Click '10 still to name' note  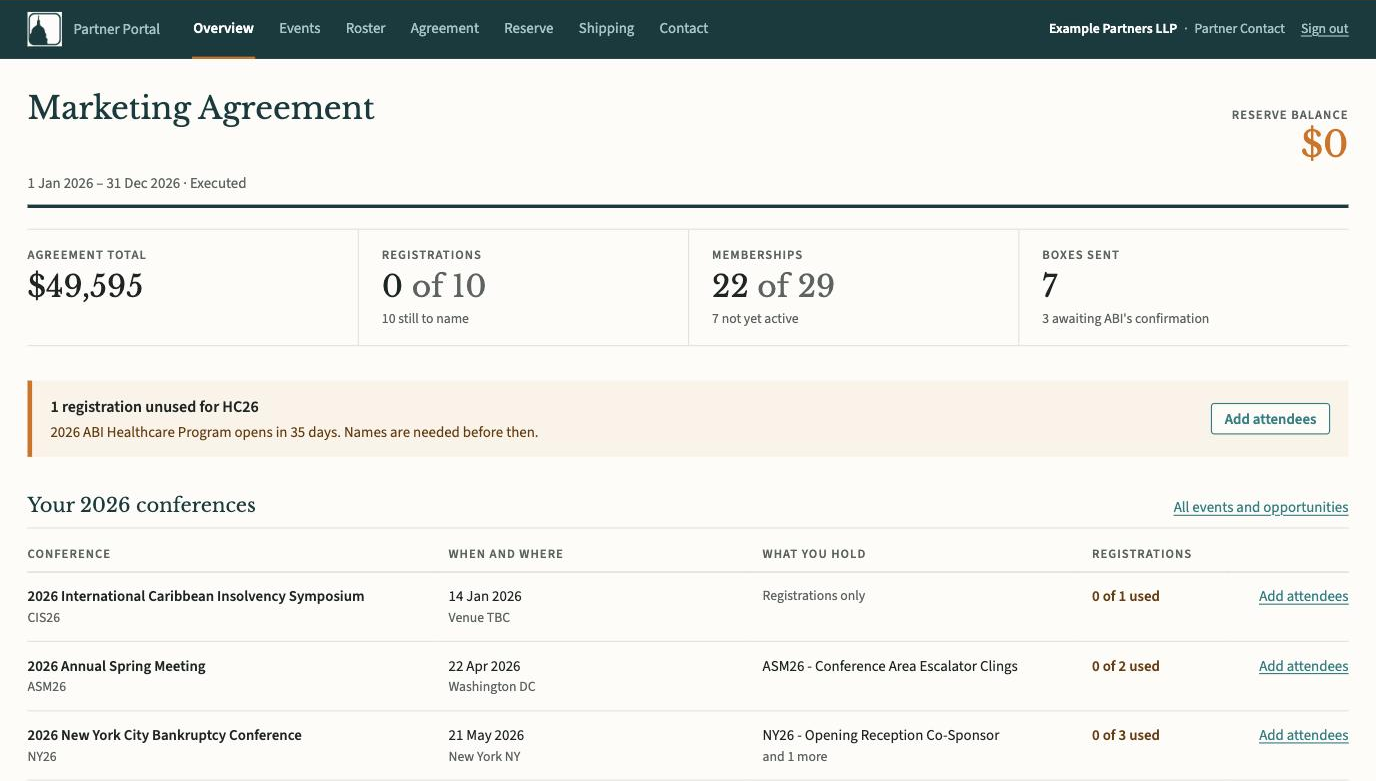coord(425,319)
